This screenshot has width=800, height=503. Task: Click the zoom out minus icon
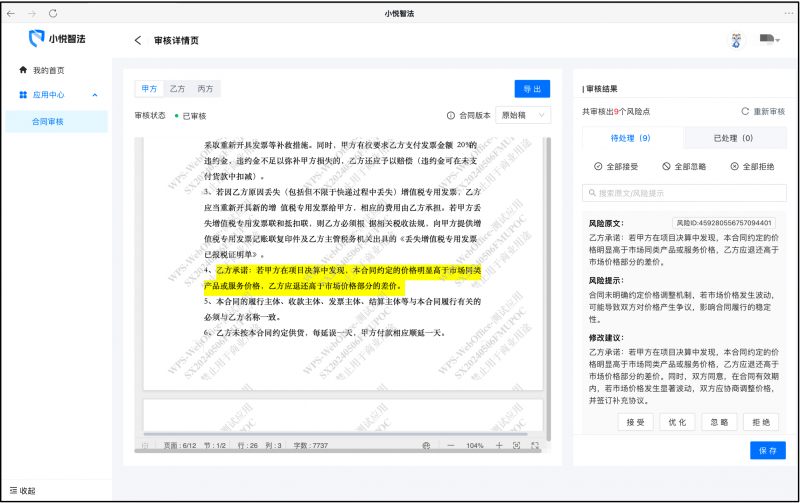click(451, 445)
